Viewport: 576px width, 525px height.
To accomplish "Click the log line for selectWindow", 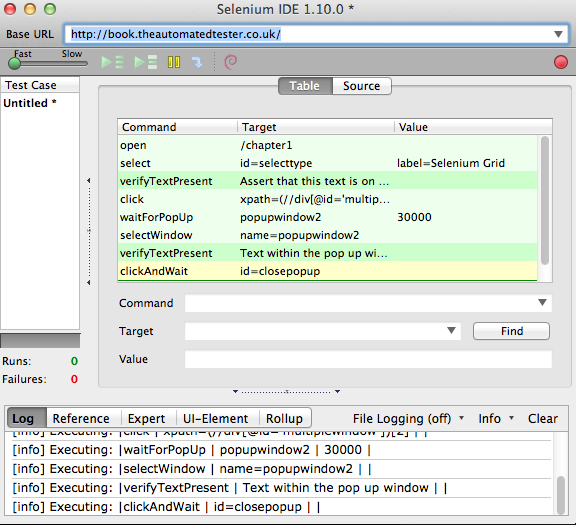I will (x=281, y=469).
